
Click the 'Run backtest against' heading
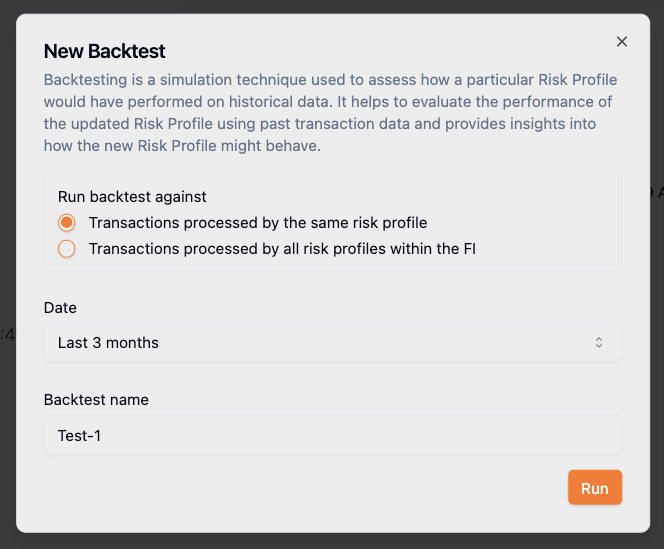coord(132,197)
